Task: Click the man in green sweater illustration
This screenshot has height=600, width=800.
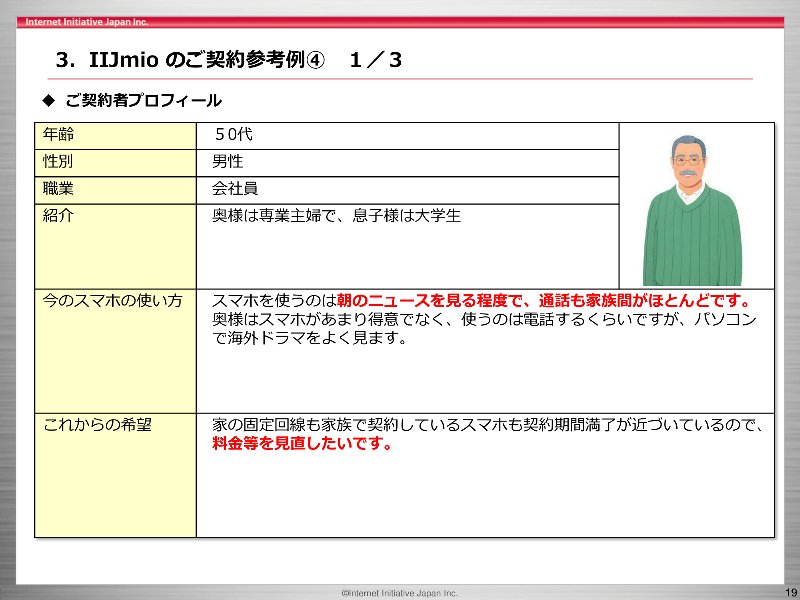Action: [x=692, y=210]
